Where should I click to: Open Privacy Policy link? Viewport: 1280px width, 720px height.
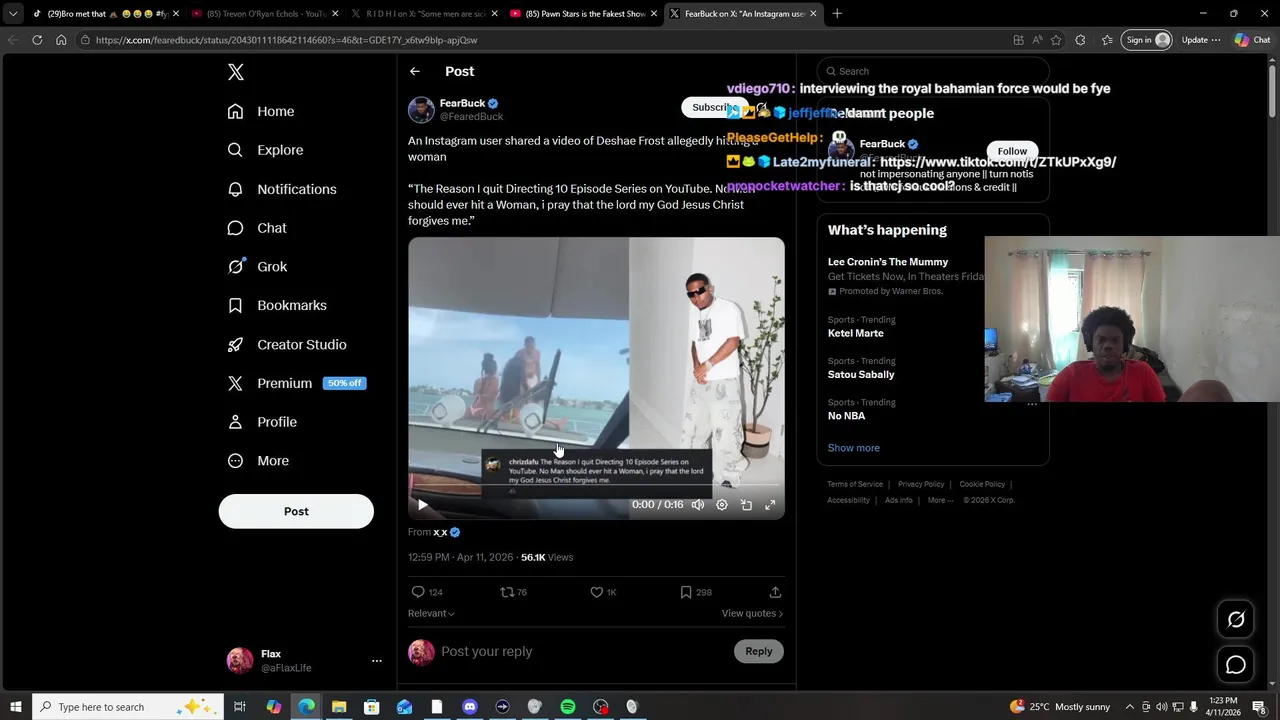[921, 484]
